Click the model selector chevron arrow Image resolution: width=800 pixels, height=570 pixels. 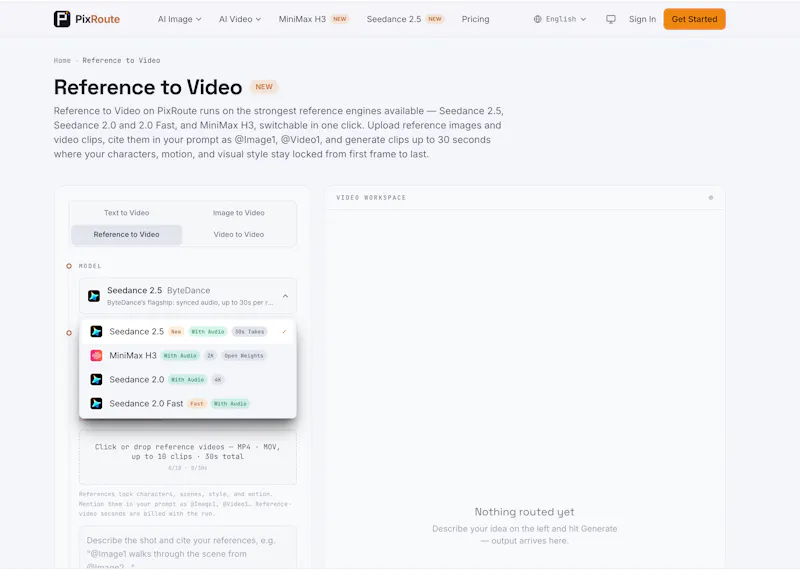[285, 296]
